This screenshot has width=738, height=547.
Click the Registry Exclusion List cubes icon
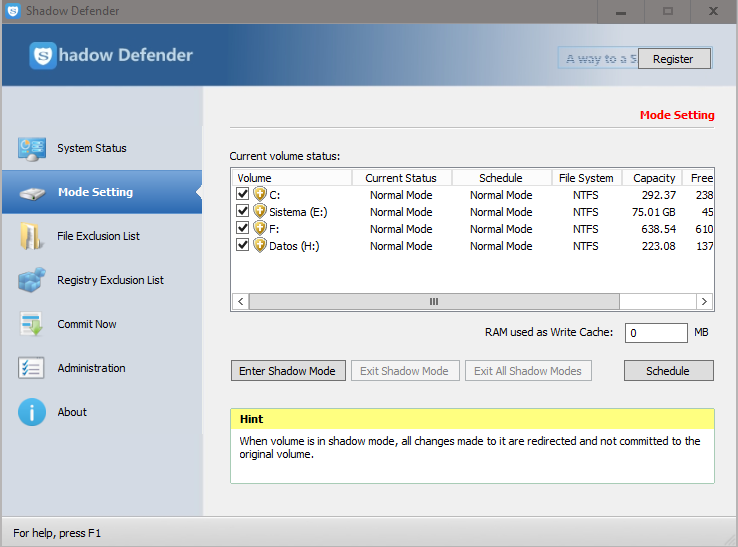click(31, 281)
